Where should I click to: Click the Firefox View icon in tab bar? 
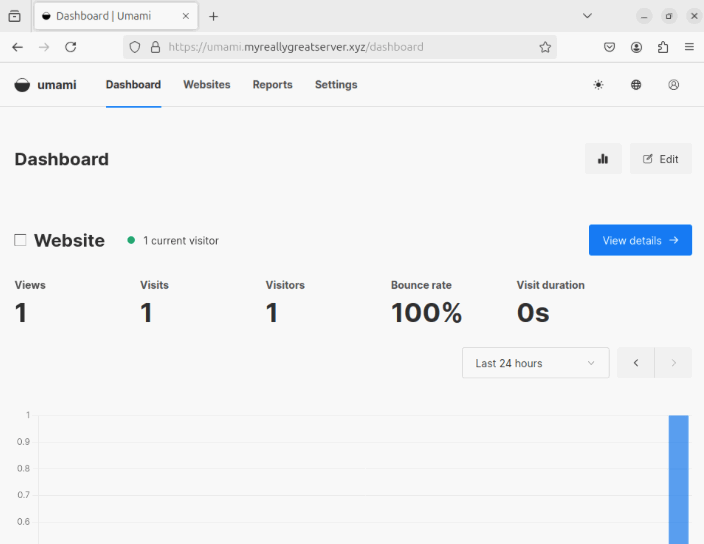pyautogui.click(x=14, y=16)
